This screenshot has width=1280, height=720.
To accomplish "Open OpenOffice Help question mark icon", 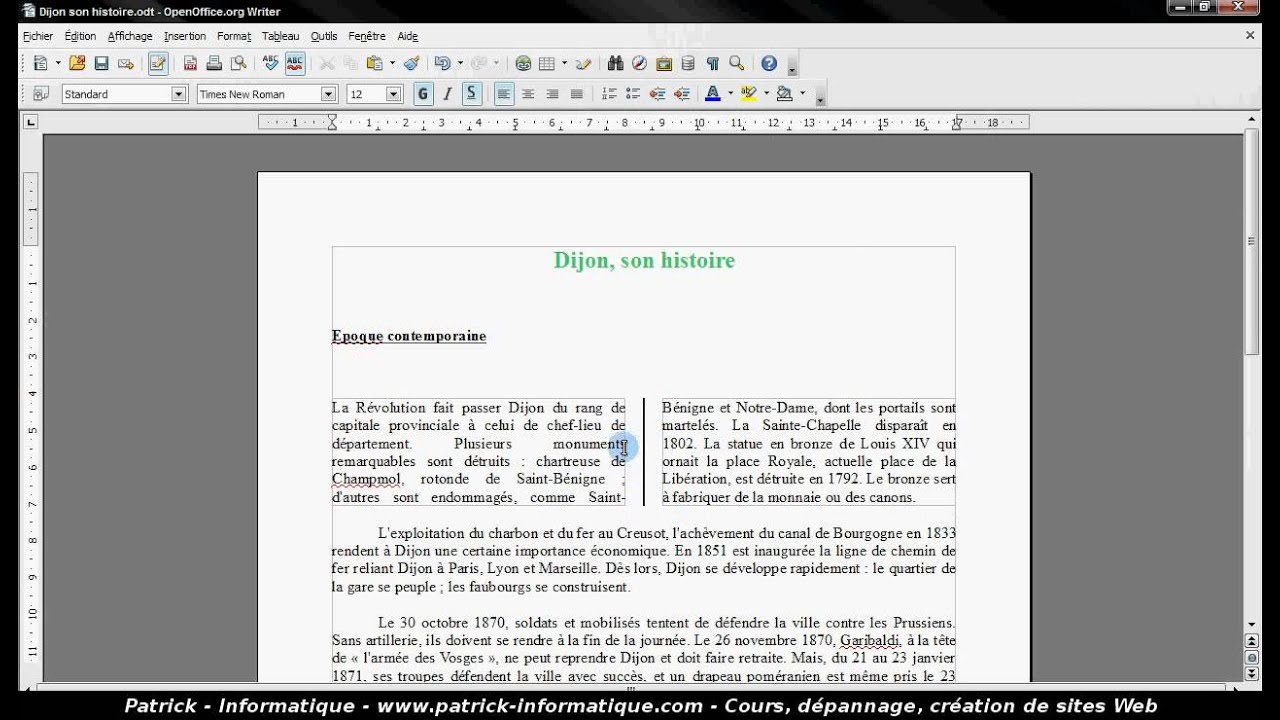I will click(769, 63).
